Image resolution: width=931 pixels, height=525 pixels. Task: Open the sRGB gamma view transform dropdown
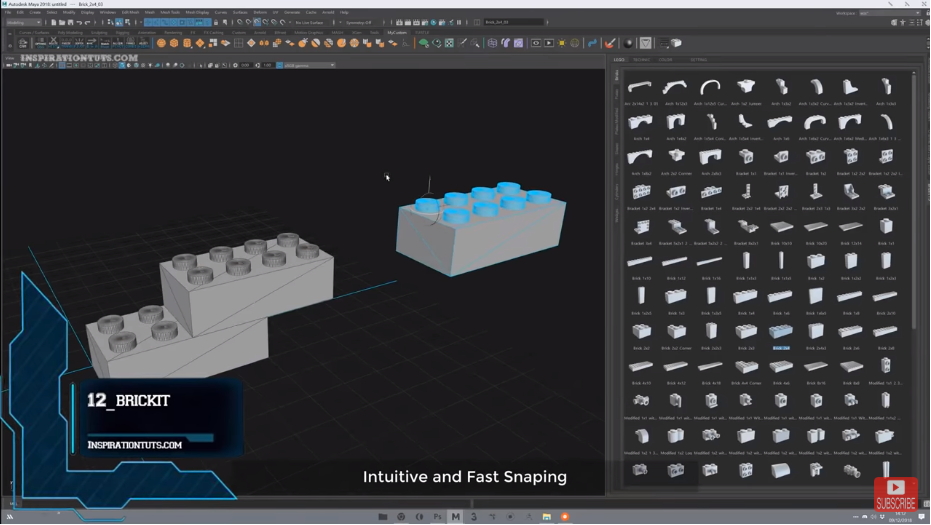point(309,65)
